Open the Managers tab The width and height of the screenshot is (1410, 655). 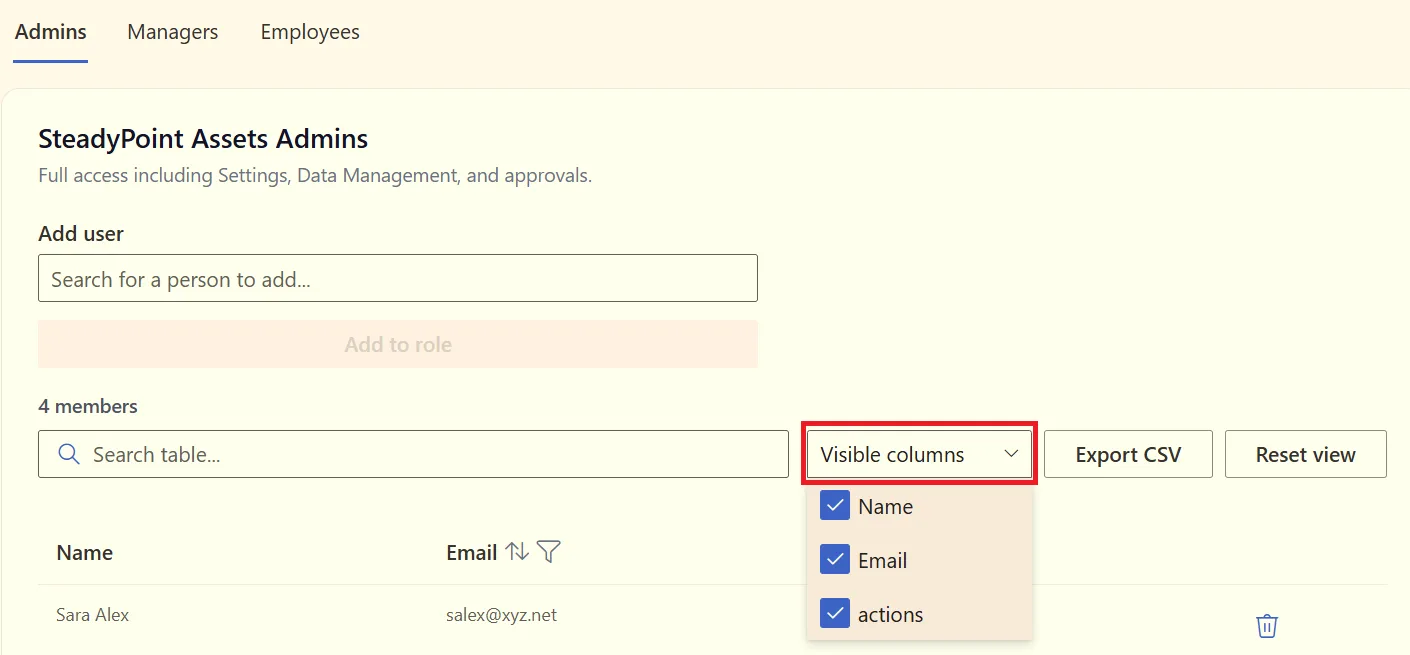click(x=173, y=32)
